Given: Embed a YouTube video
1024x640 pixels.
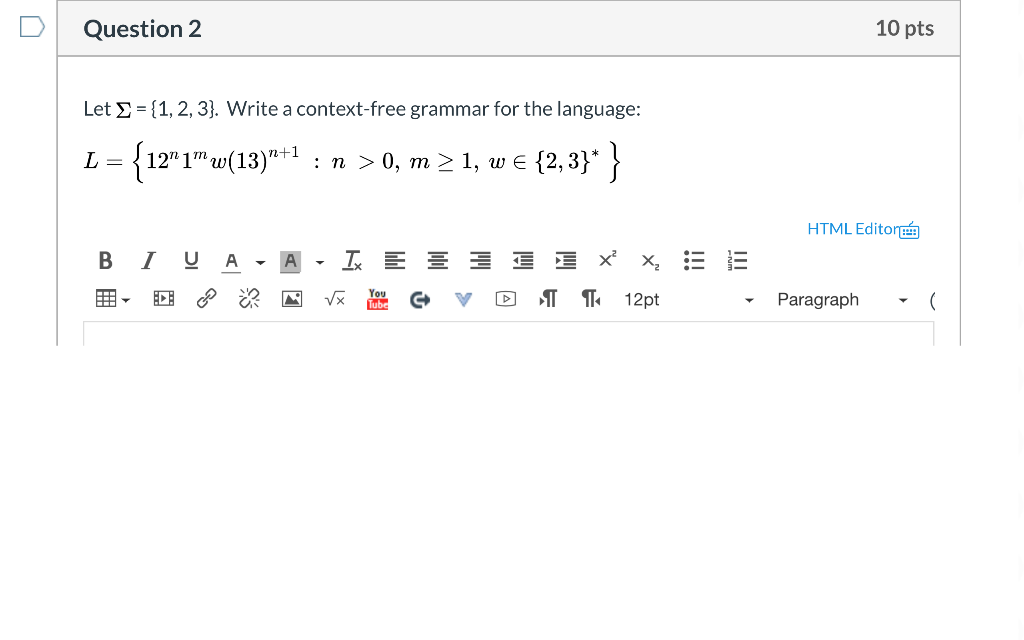Looking at the screenshot, I should 377,299.
